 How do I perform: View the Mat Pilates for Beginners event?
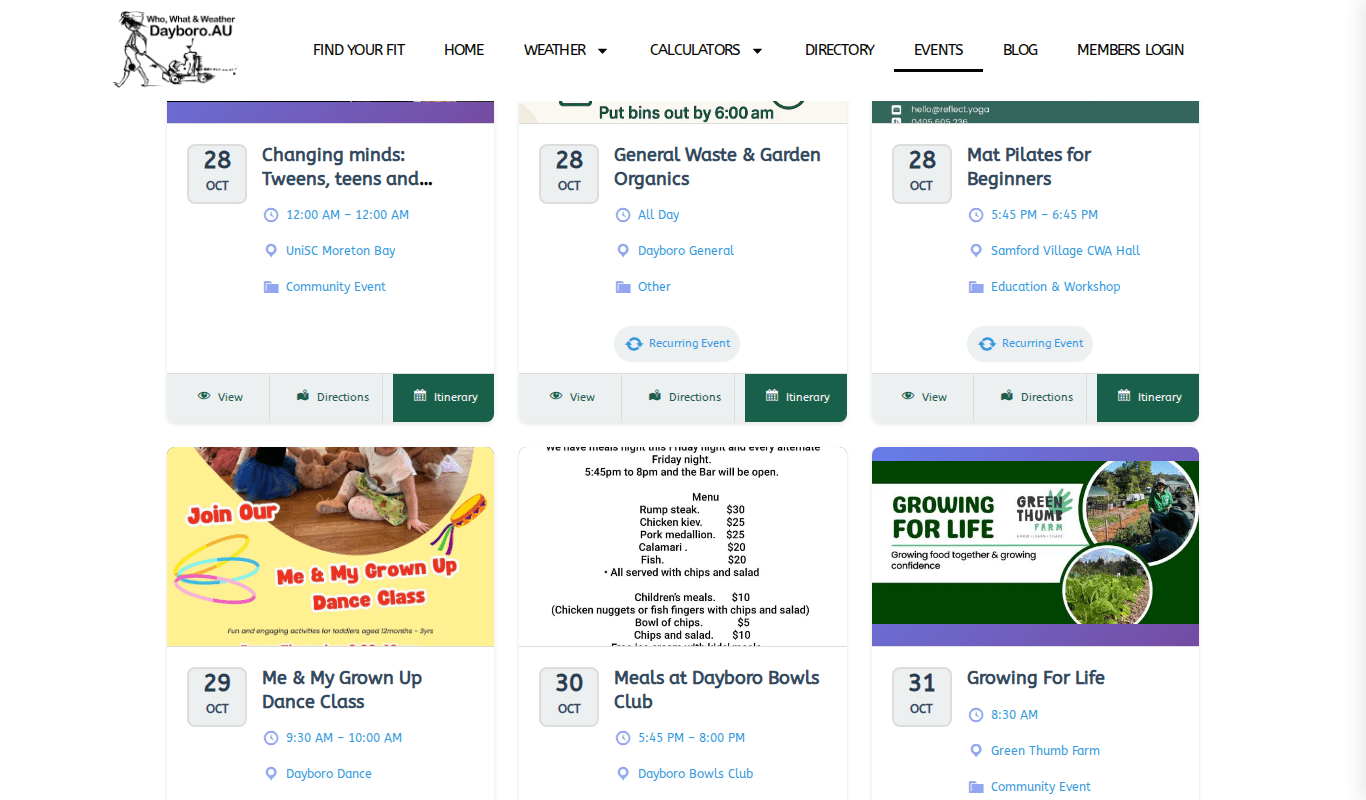[922, 397]
